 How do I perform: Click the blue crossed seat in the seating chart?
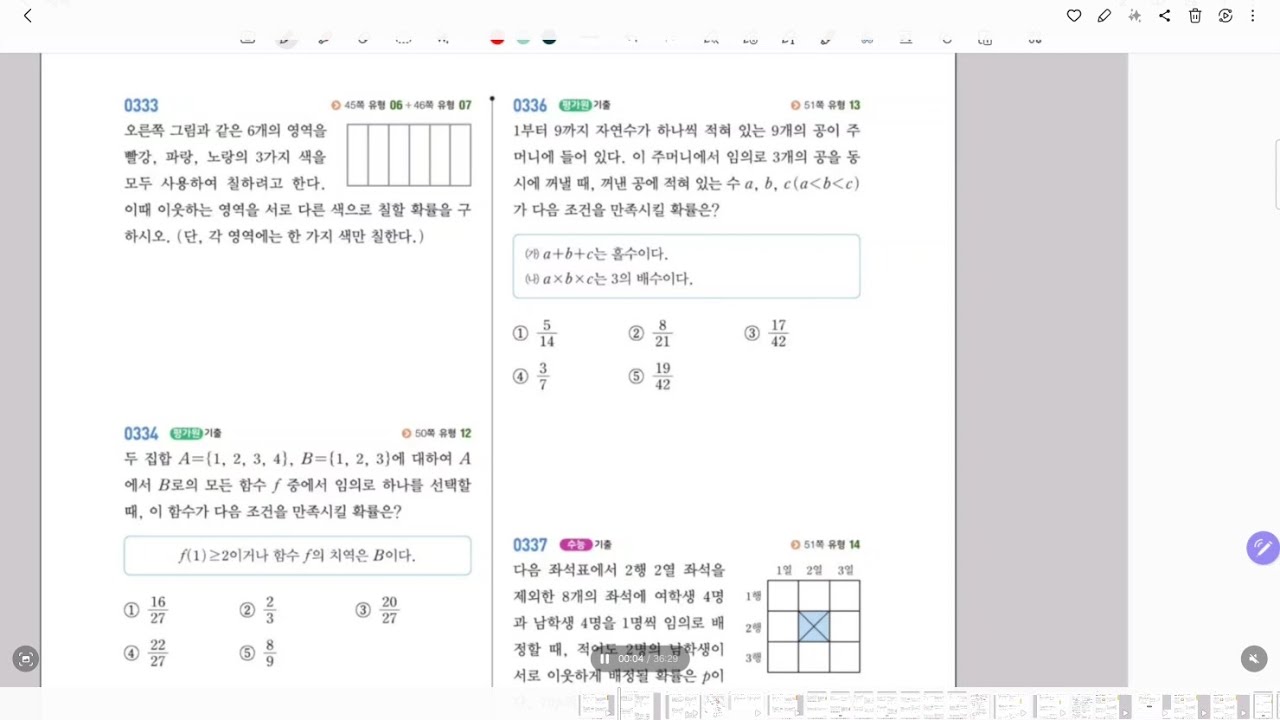point(814,627)
